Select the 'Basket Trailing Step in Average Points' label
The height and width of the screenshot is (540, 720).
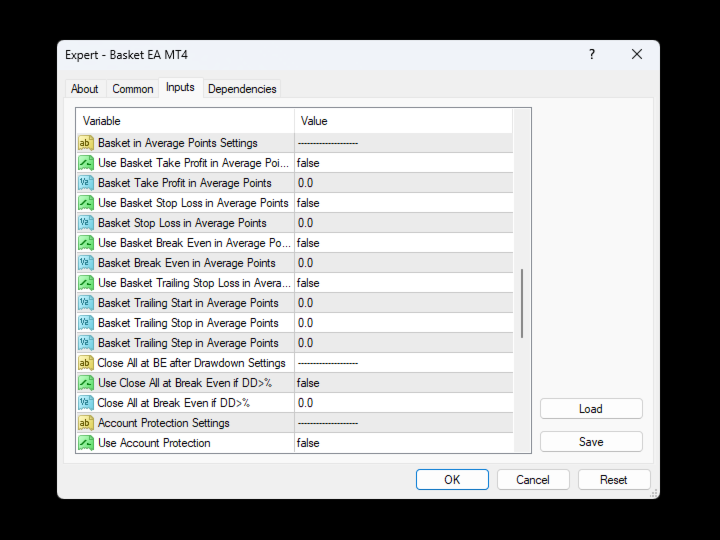188,343
